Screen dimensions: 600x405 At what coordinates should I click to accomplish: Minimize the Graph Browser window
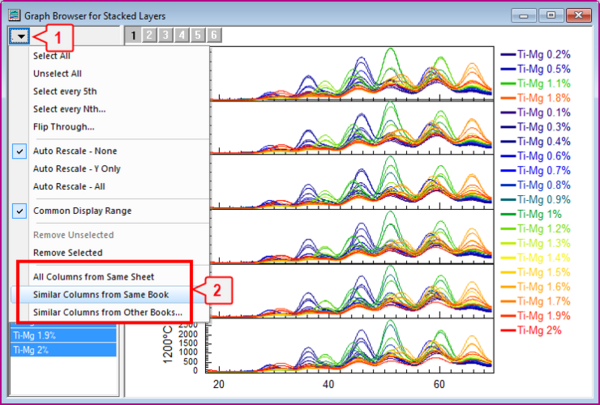tap(523, 16)
